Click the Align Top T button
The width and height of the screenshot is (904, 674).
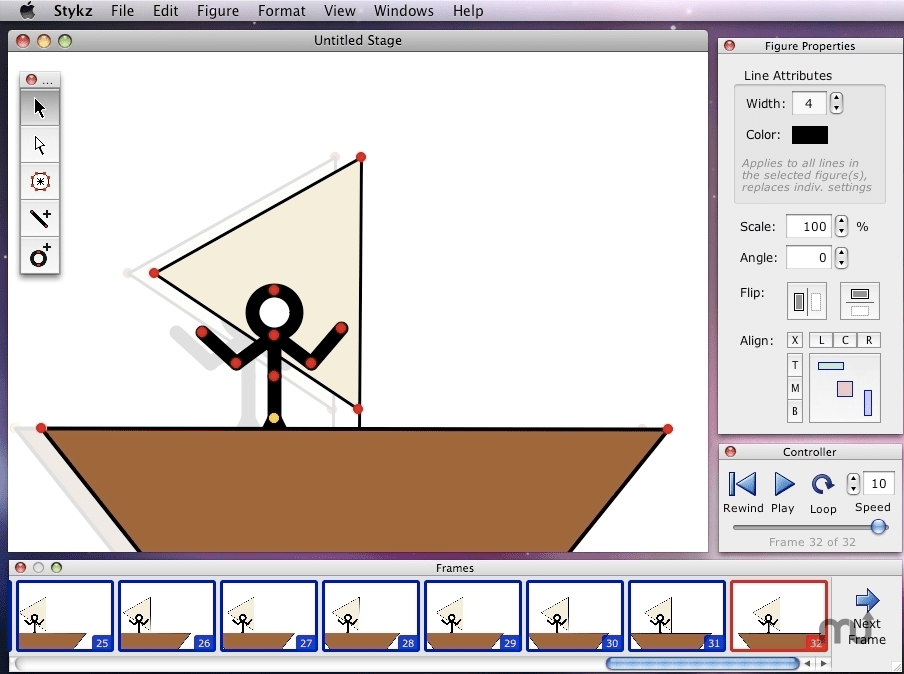[794, 365]
